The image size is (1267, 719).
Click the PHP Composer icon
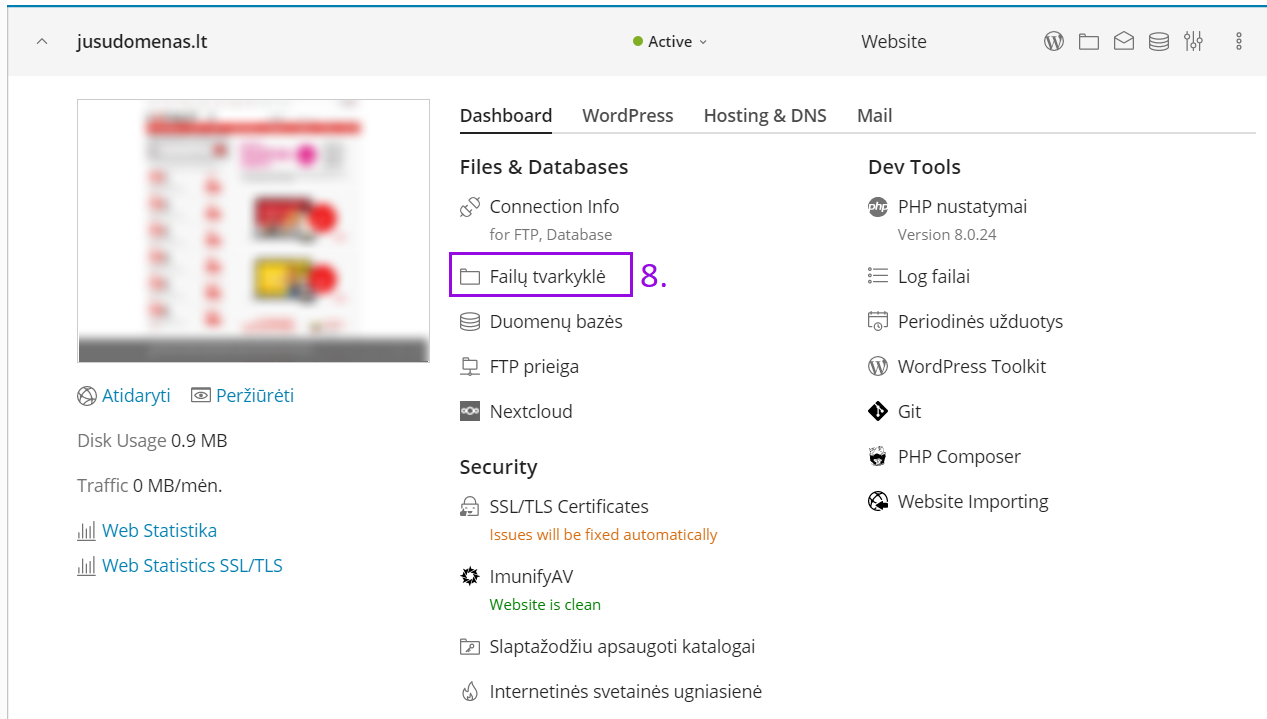(878, 457)
